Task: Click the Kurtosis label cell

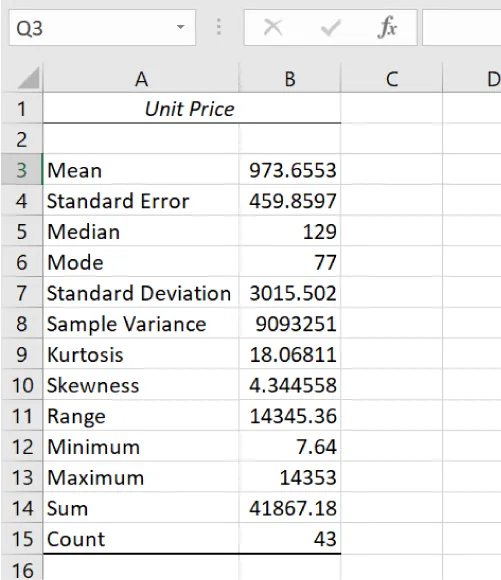Action: pyautogui.click(x=141, y=354)
